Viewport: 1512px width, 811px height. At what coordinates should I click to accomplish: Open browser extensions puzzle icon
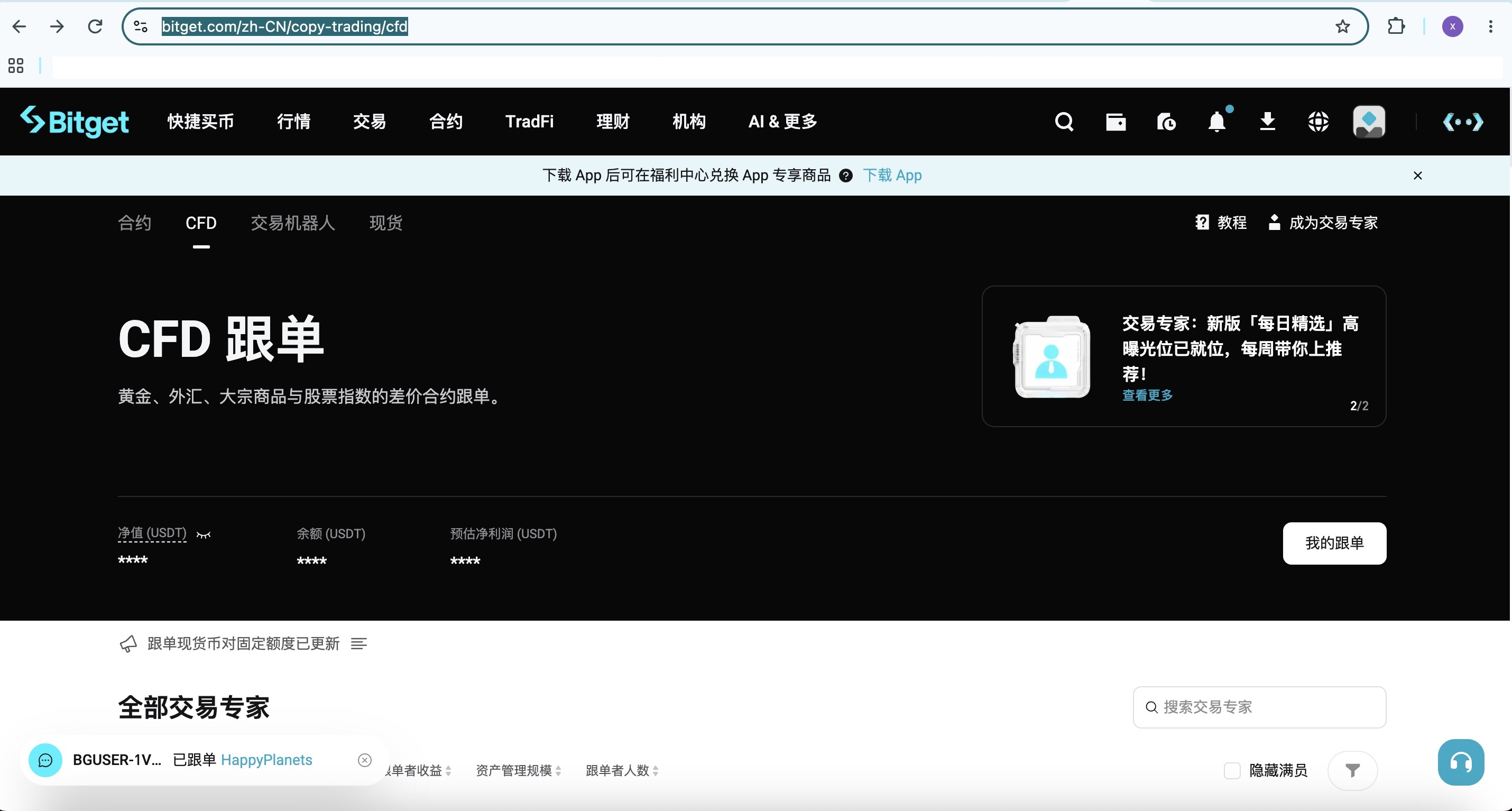[1396, 26]
